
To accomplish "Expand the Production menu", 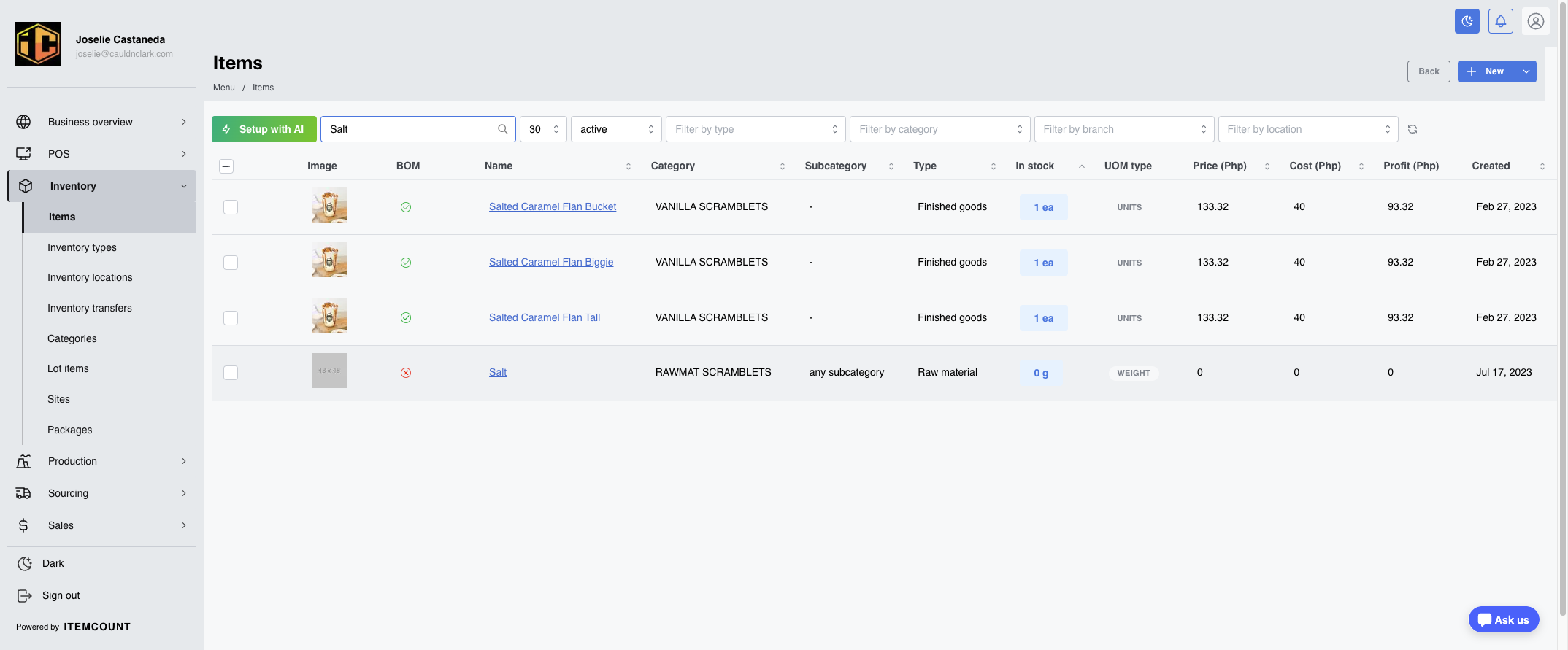I will pos(101,461).
